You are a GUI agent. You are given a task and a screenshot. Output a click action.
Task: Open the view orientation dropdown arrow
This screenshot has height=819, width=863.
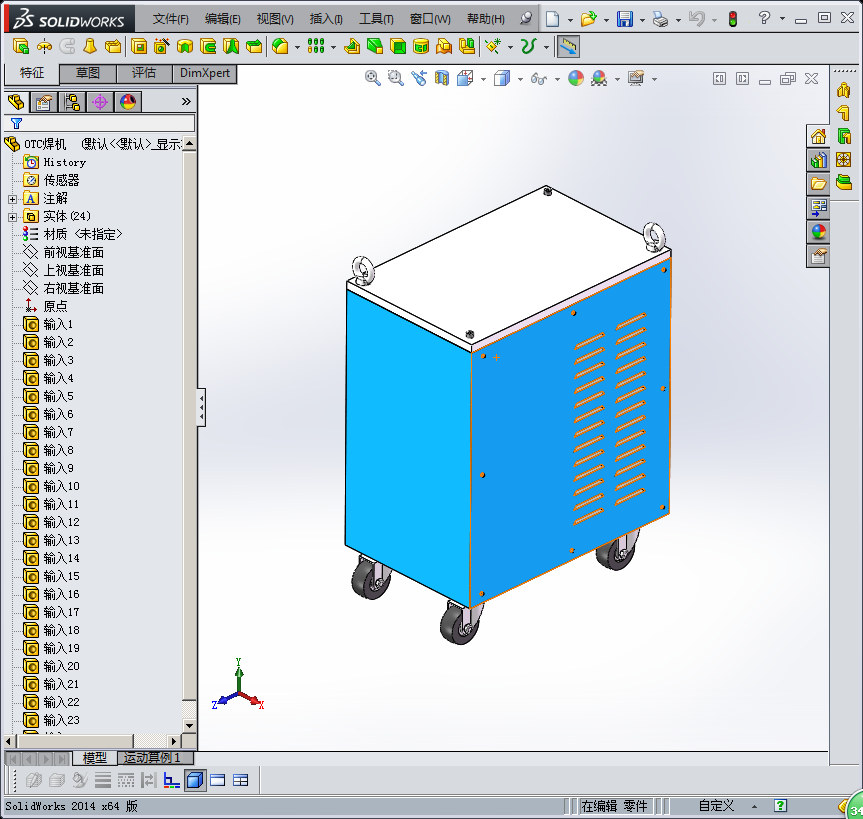tap(481, 78)
